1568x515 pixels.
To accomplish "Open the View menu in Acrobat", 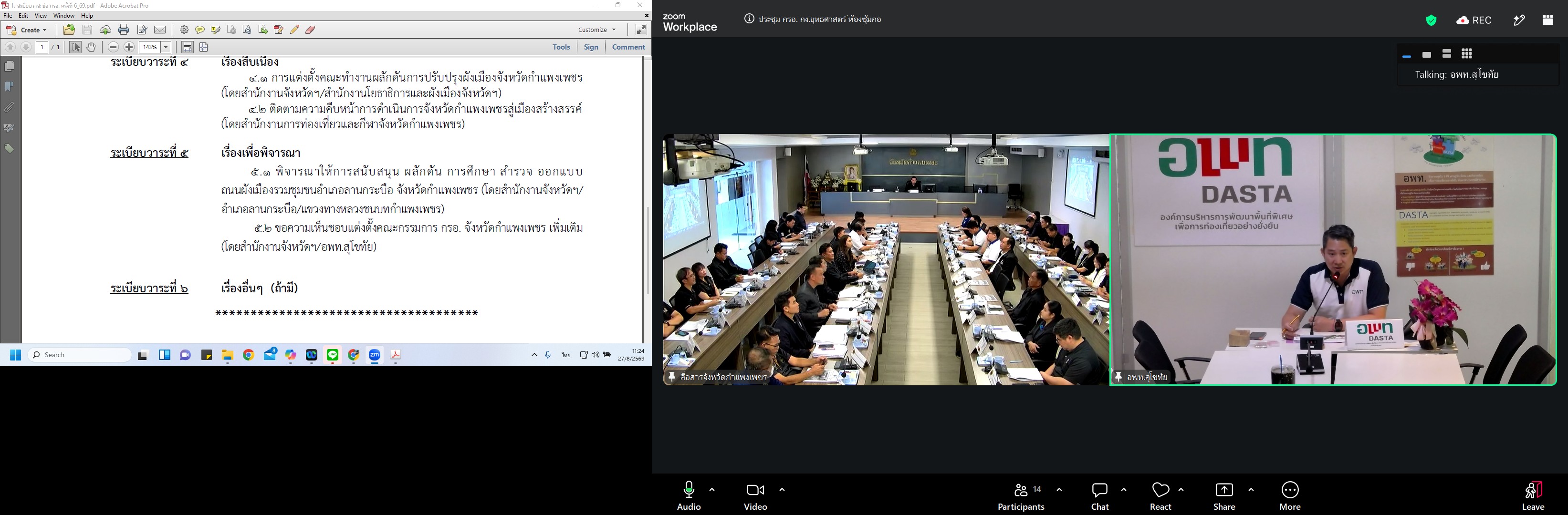I will 41,16.
